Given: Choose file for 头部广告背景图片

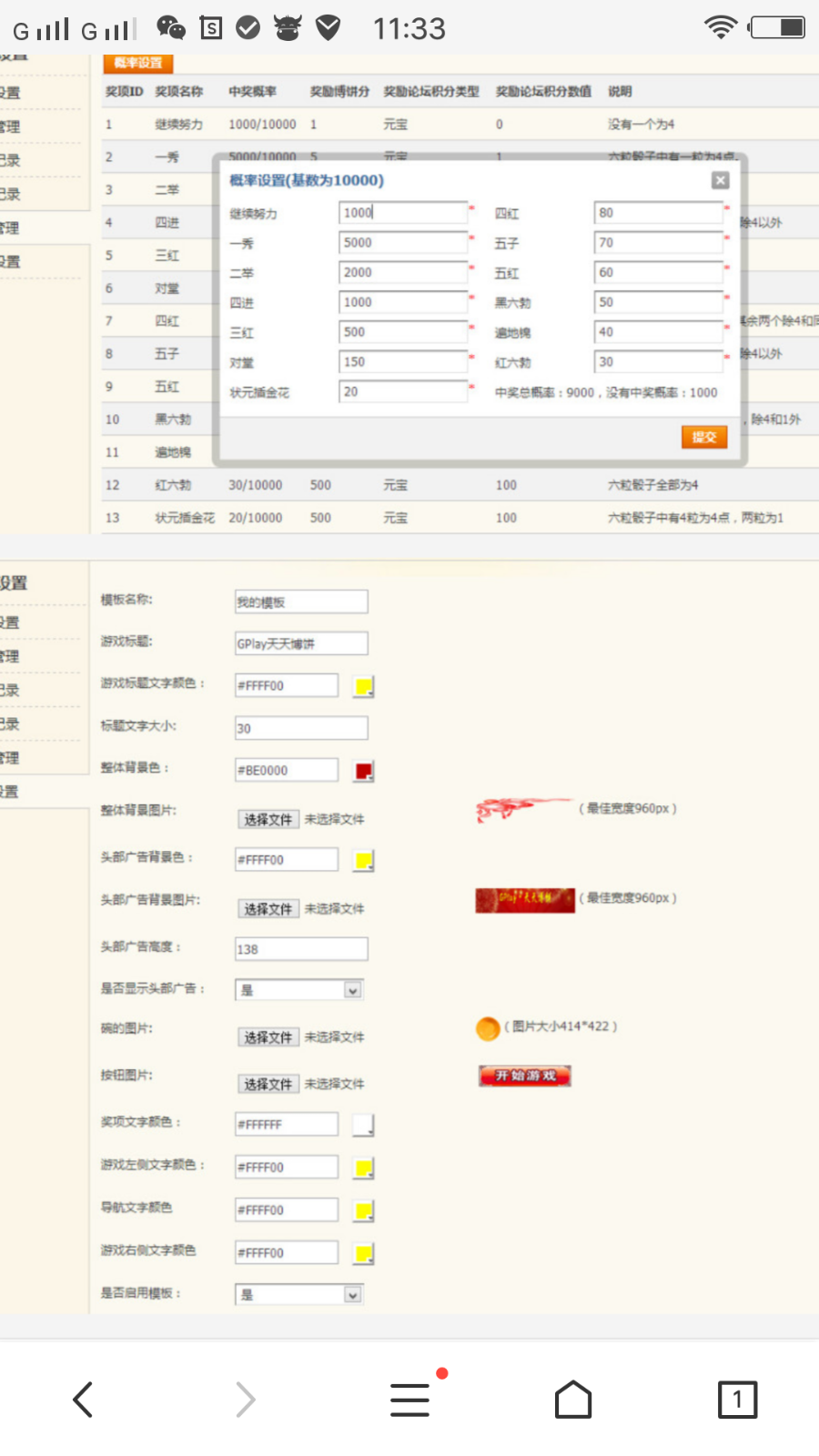Looking at the screenshot, I should click(268, 909).
